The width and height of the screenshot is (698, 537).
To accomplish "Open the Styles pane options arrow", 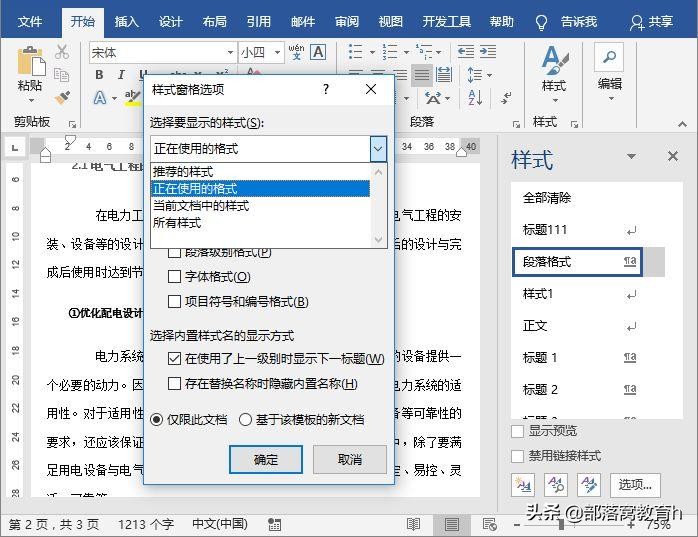I will coord(631,156).
